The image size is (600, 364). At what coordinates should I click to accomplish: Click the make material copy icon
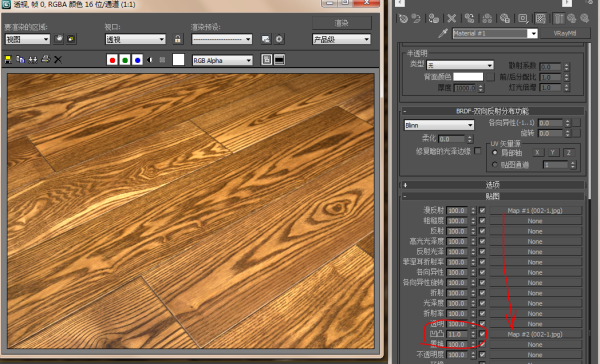(470, 18)
